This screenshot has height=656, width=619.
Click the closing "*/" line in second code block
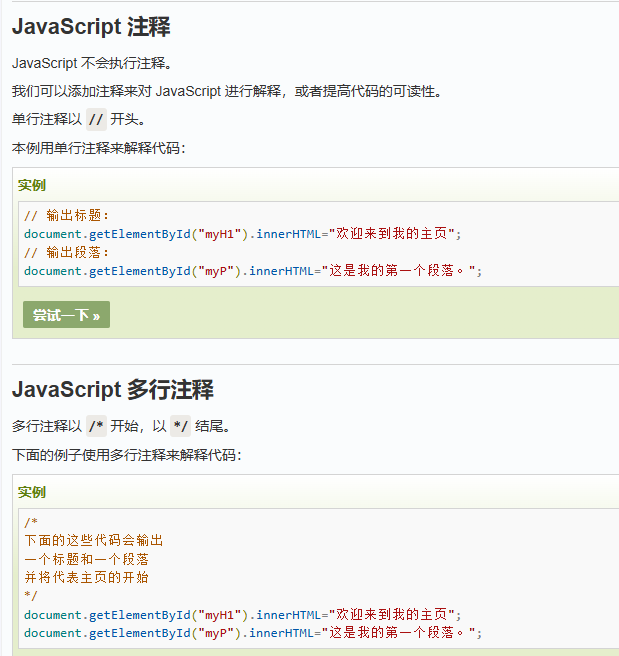pyautogui.click(x=31, y=595)
